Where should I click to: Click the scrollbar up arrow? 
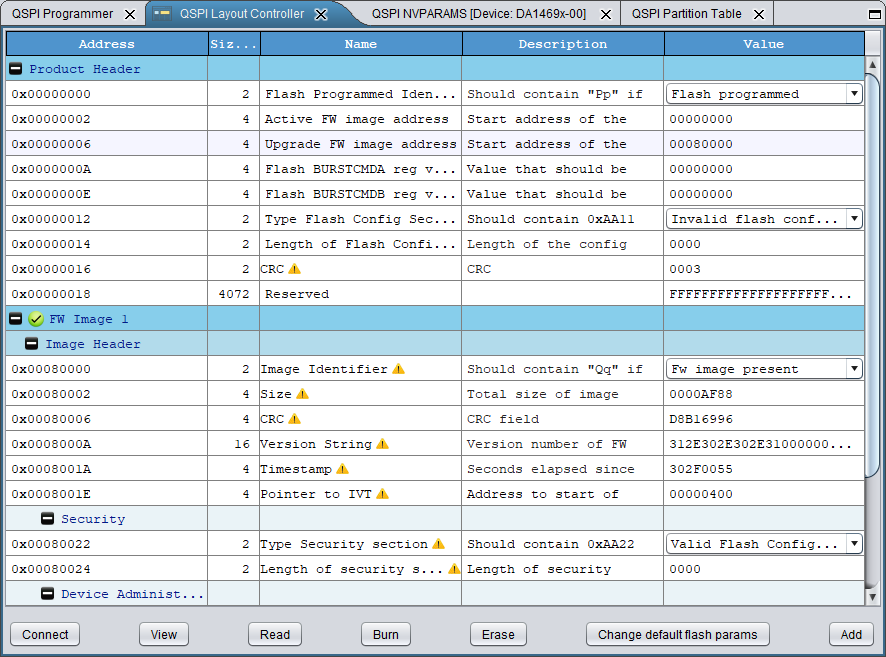(x=872, y=65)
